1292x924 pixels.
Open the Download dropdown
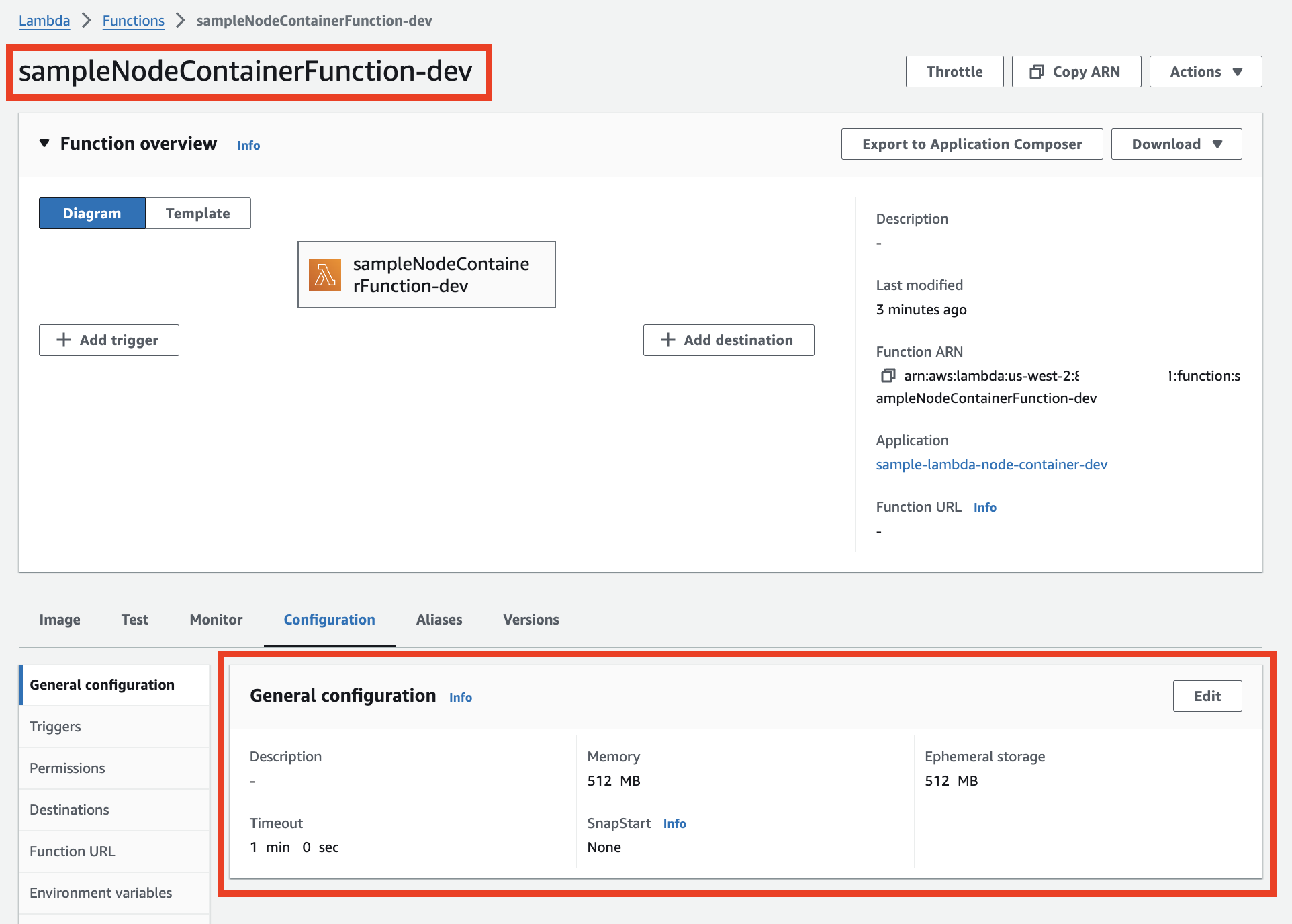pyautogui.click(x=1176, y=144)
